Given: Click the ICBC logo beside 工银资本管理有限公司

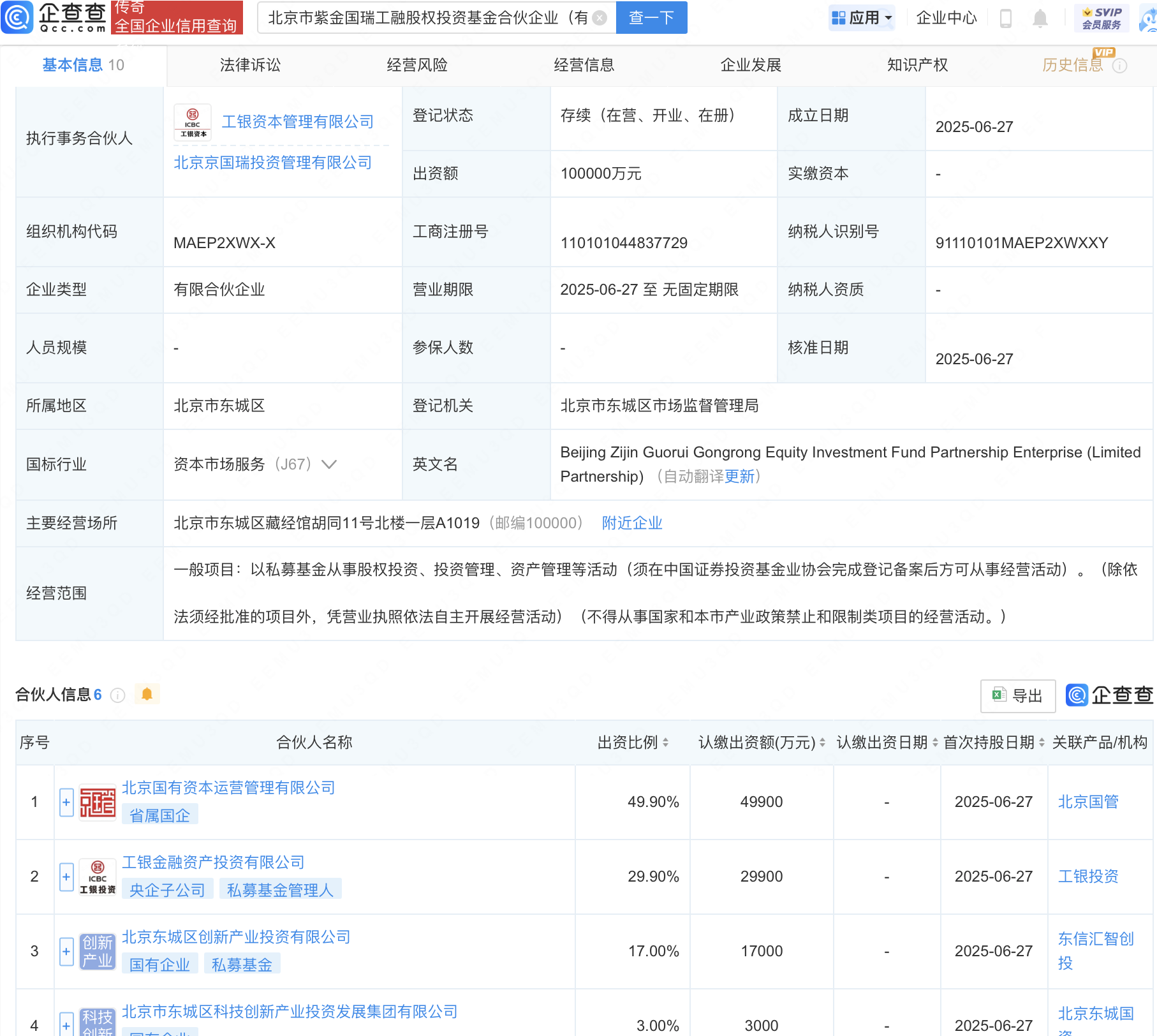Looking at the screenshot, I should (193, 122).
